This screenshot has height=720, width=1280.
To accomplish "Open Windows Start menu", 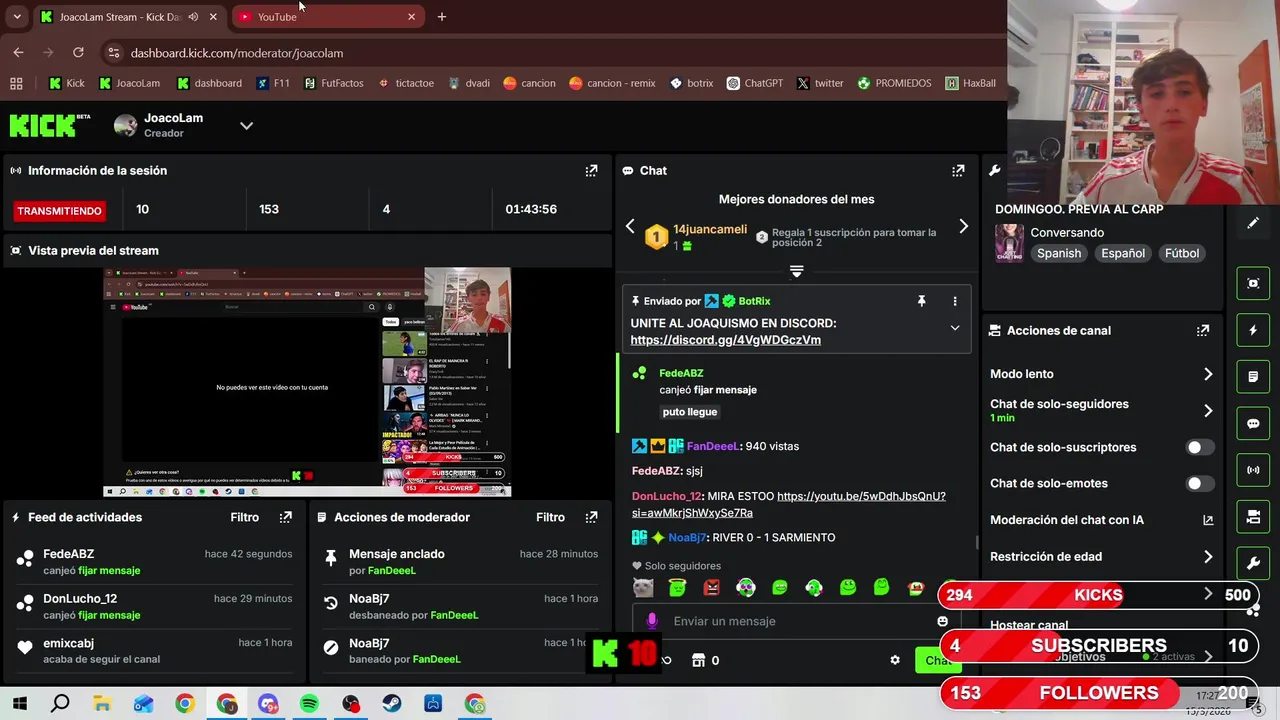I will 19,704.
